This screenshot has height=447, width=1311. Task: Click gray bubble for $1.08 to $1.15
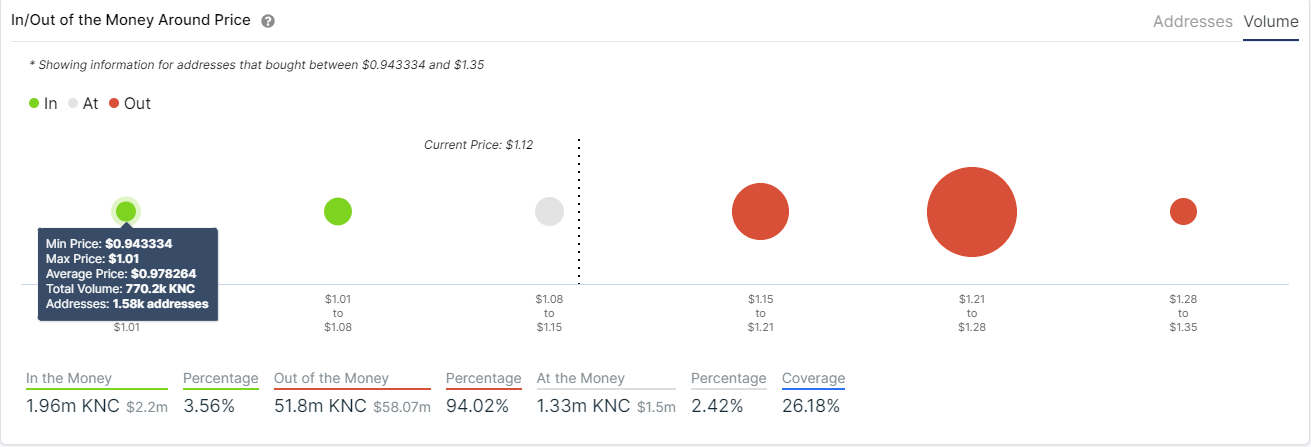pyautogui.click(x=549, y=211)
